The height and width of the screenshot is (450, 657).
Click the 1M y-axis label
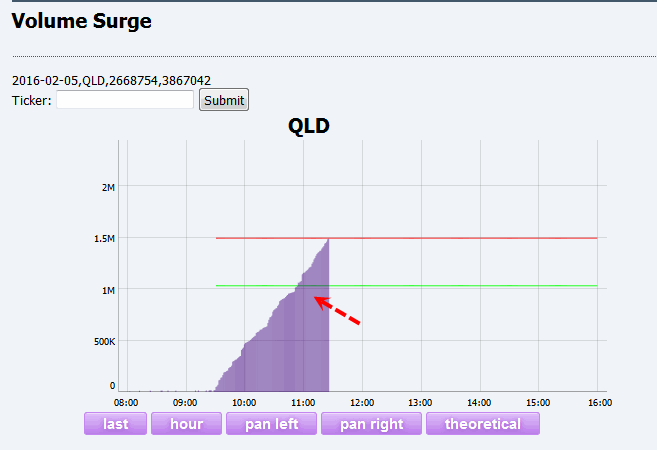pyautogui.click(x=108, y=290)
